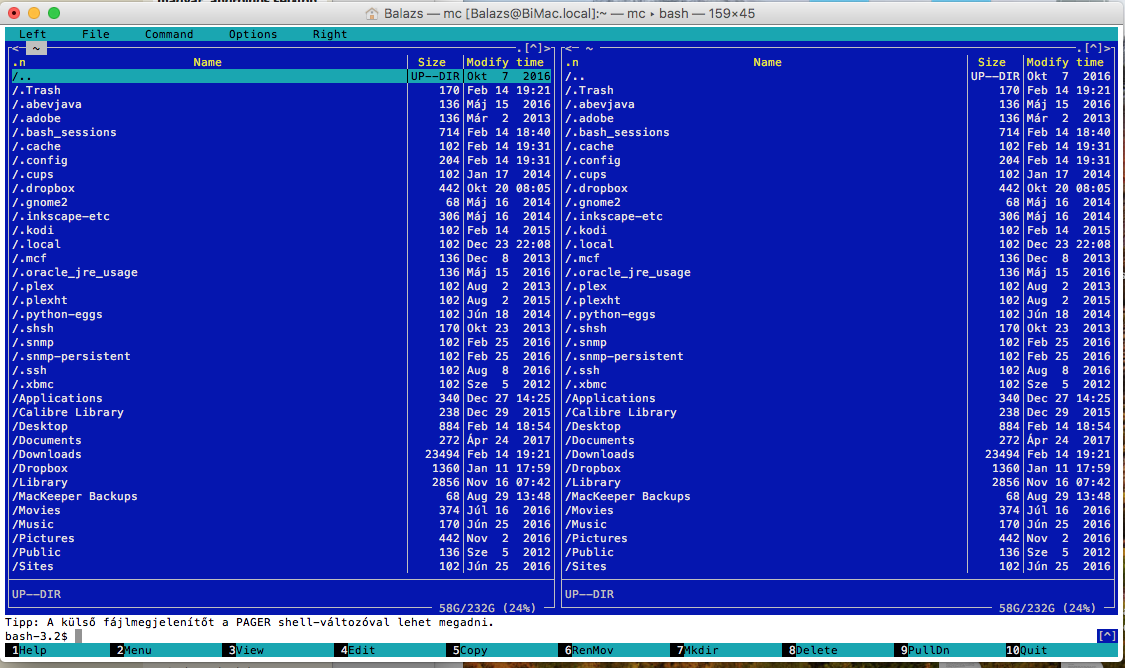Image resolution: width=1125 pixels, height=668 pixels.
Task: Sort right panel by Size header
Action: (x=992, y=62)
